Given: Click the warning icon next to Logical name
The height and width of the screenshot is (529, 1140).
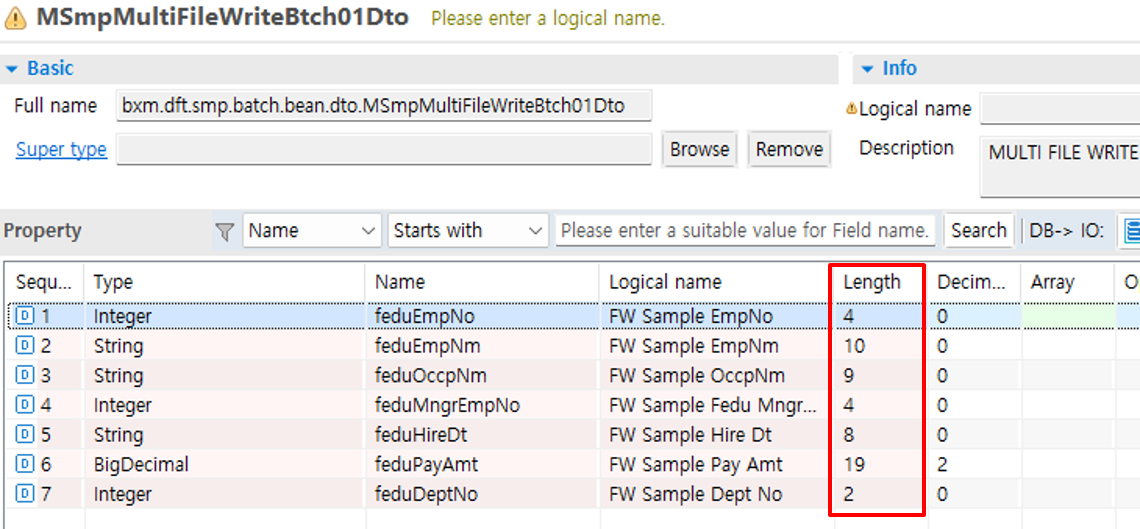Looking at the screenshot, I should (851, 110).
